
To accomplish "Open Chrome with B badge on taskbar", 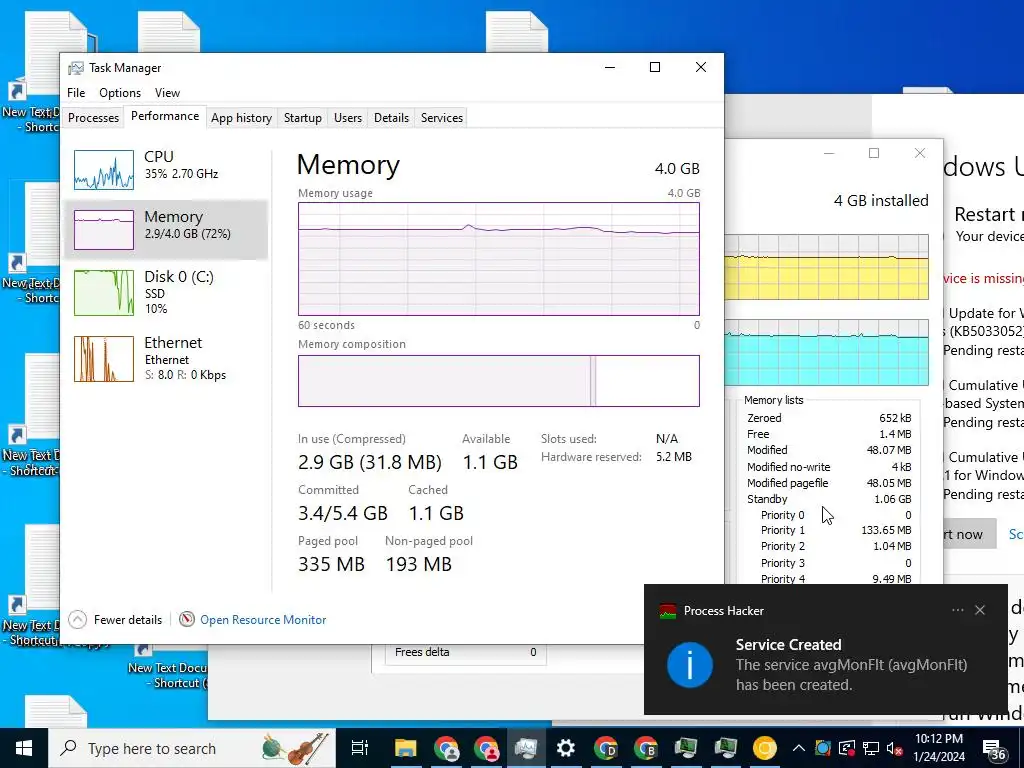I will point(645,748).
